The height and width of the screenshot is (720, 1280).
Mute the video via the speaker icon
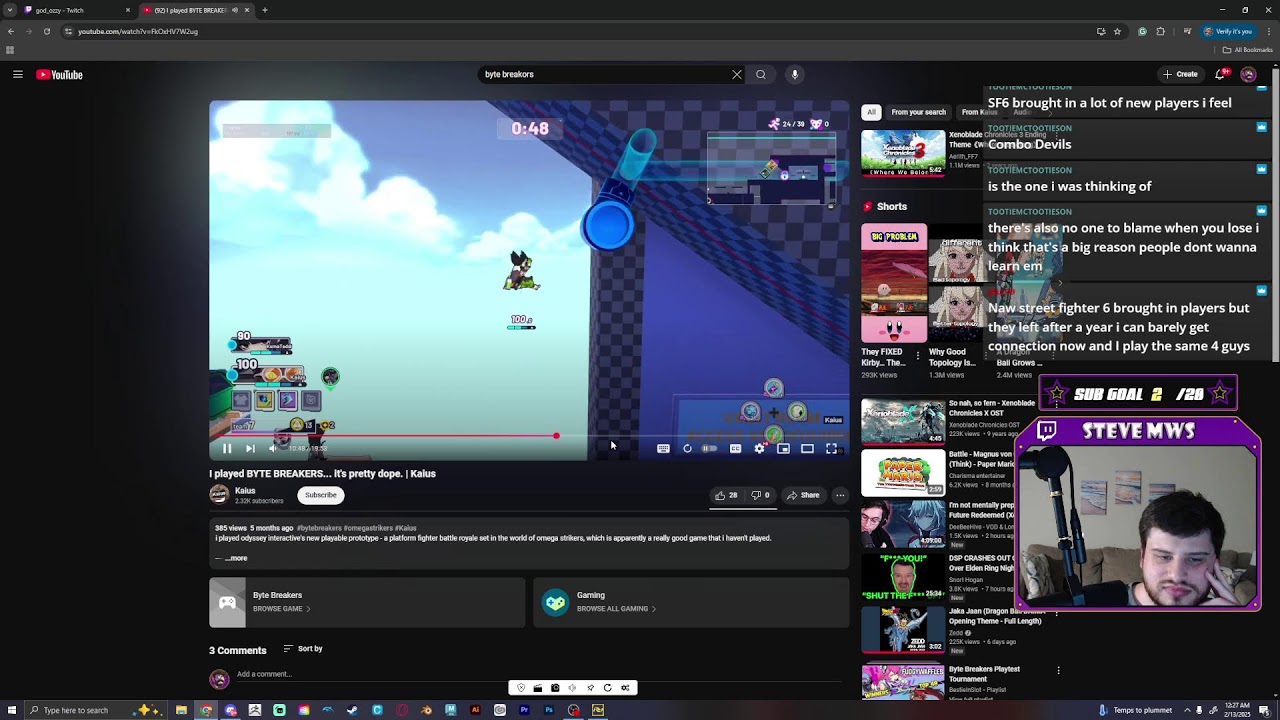coord(273,449)
